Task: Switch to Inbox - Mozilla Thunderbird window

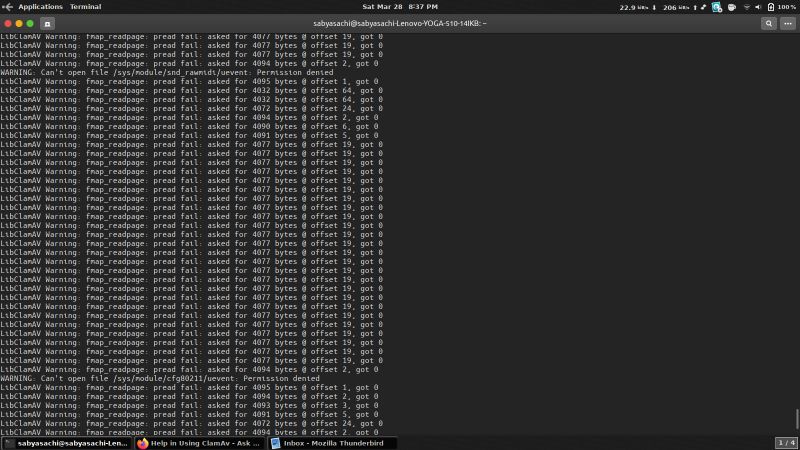Action: click(x=333, y=443)
